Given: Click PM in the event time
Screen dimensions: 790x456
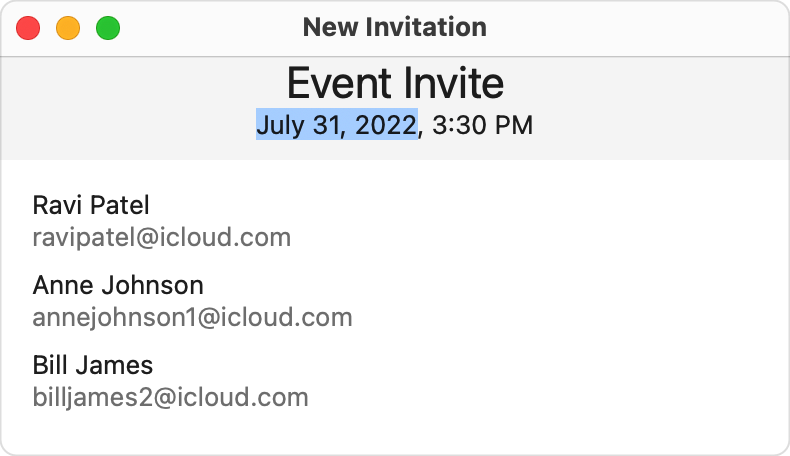Looking at the screenshot, I should pos(514,125).
